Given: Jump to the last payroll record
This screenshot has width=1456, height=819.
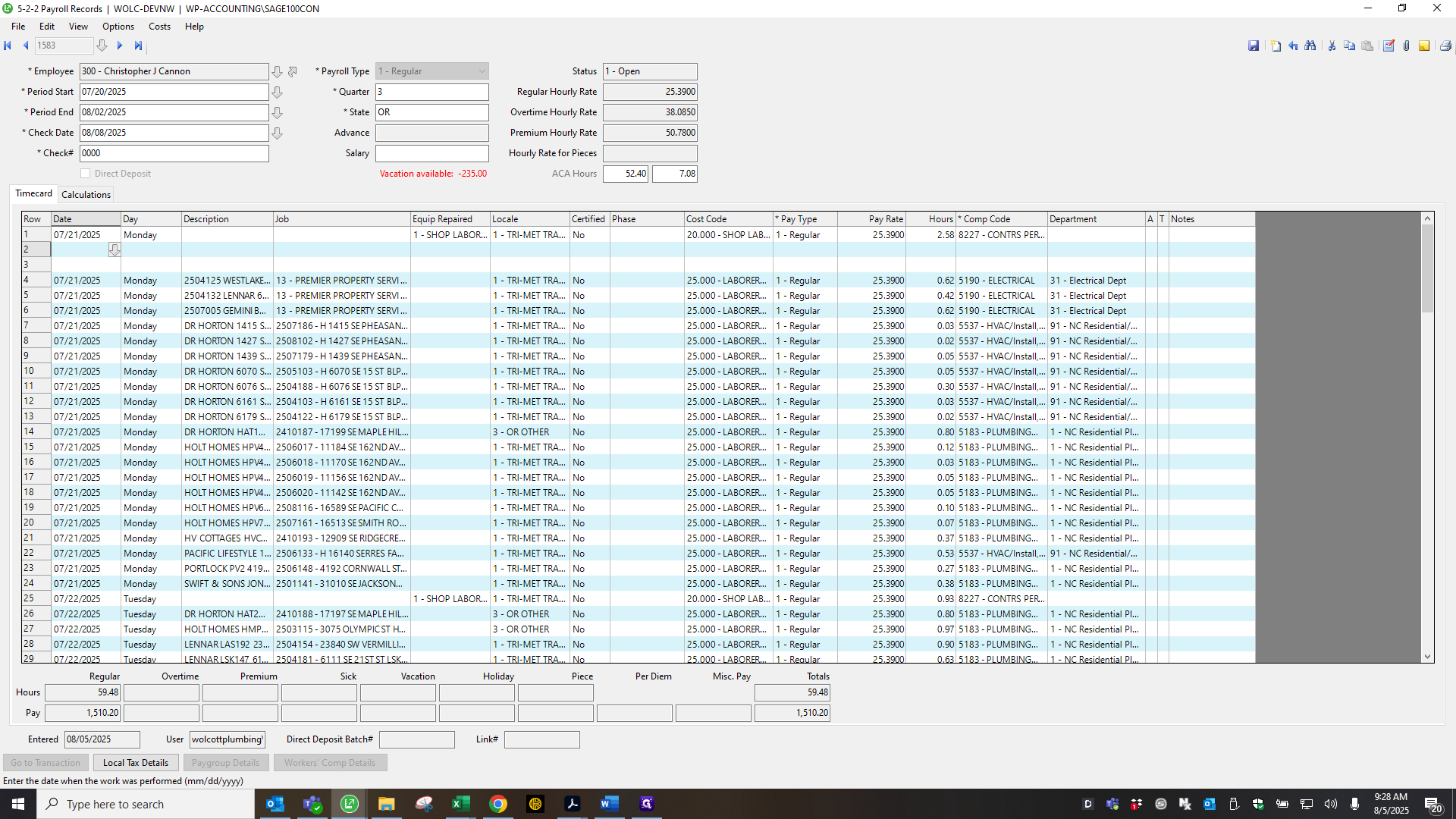Looking at the screenshot, I should click(138, 45).
